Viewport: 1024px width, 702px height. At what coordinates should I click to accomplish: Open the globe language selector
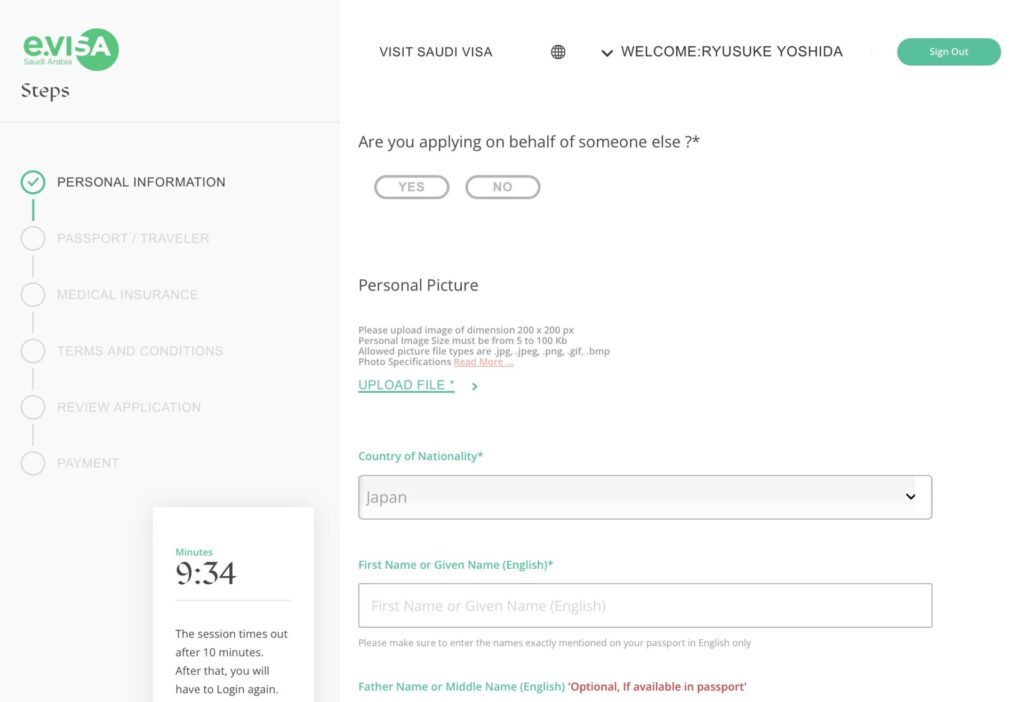pos(558,52)
